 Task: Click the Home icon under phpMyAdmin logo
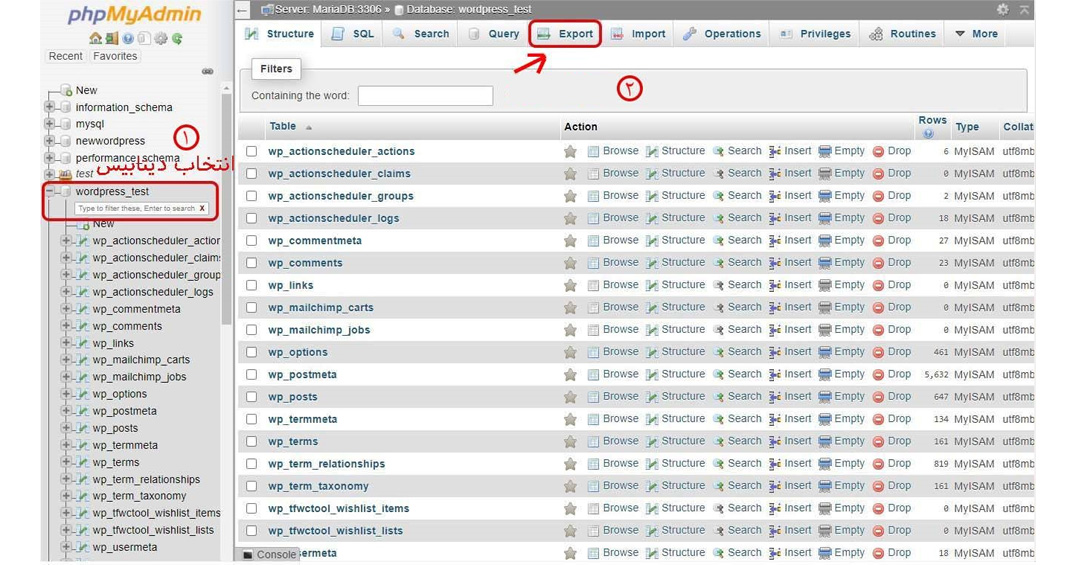95,39
